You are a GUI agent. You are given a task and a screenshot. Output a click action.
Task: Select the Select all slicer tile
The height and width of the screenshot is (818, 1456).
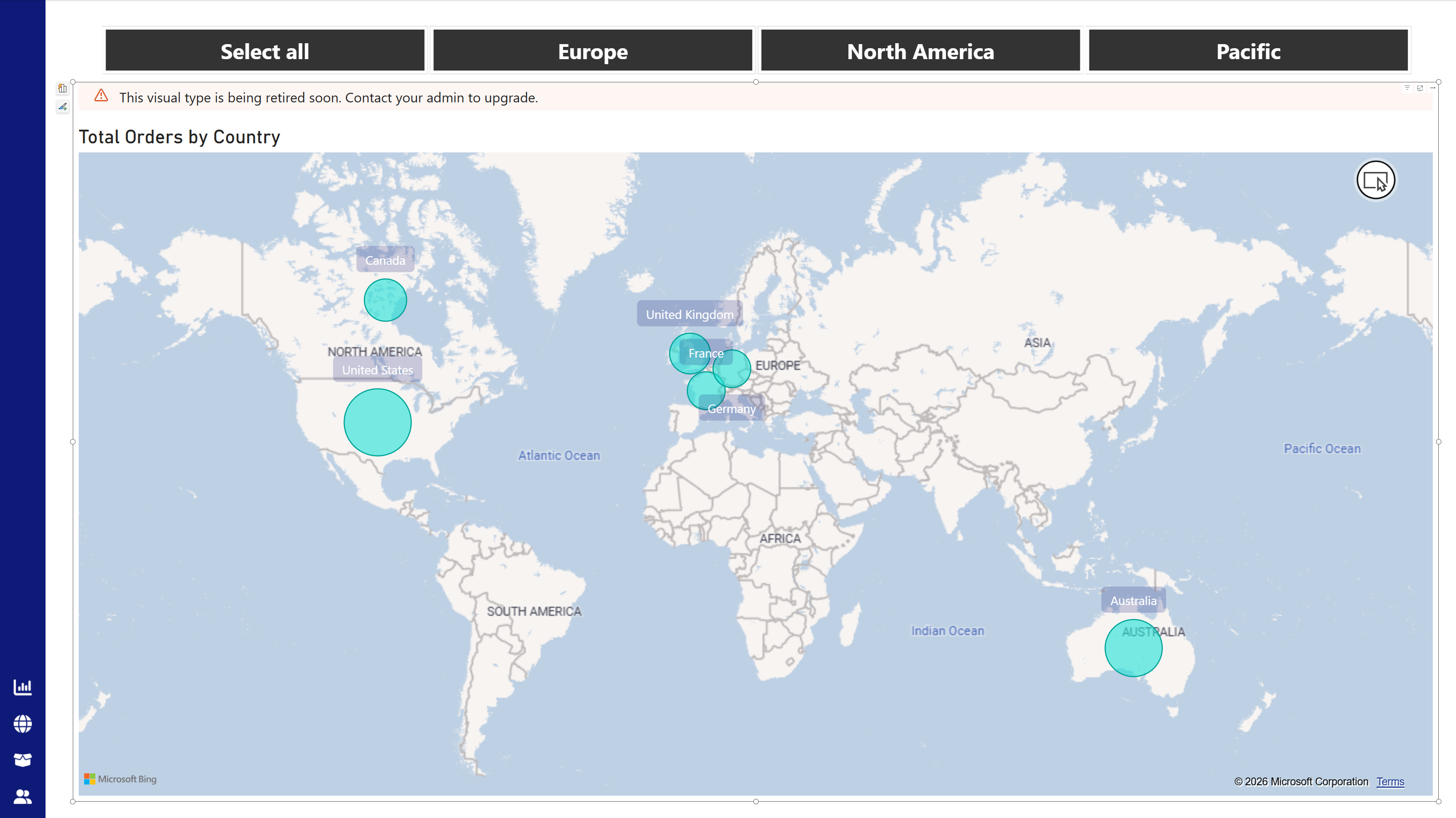[x=265, y=51]
